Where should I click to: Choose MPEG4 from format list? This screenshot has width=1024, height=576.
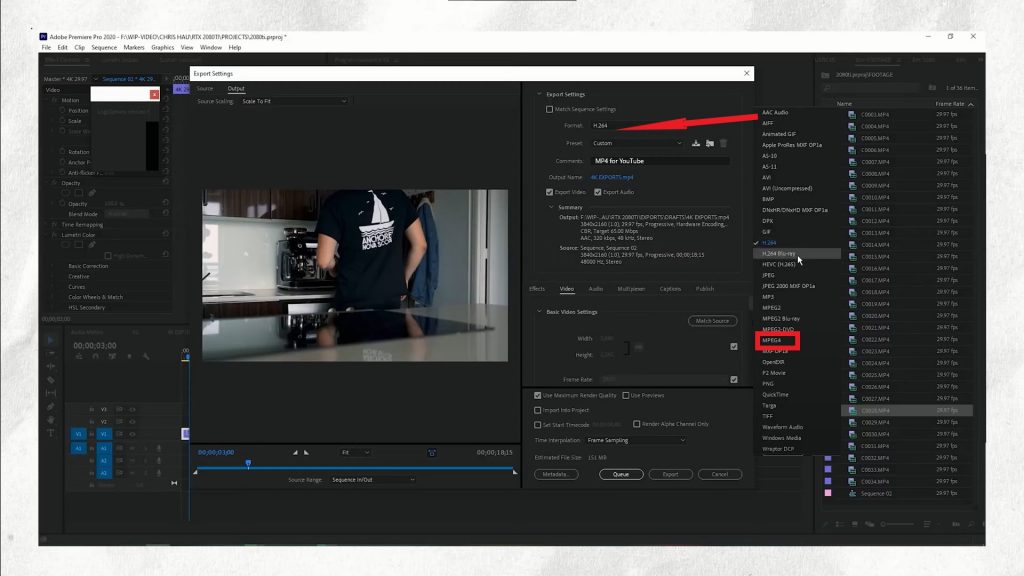pos(771,340)
